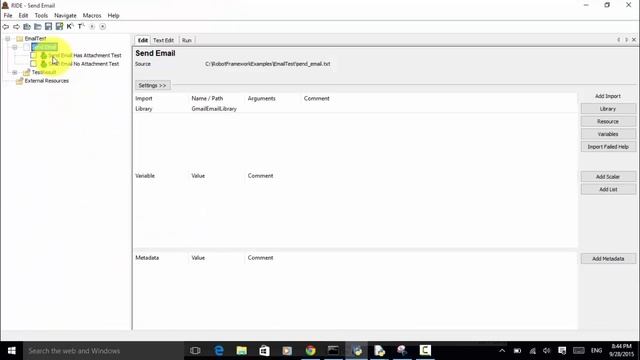
Task: Click the Save All toolbar icon
Action: coord(59,27)
